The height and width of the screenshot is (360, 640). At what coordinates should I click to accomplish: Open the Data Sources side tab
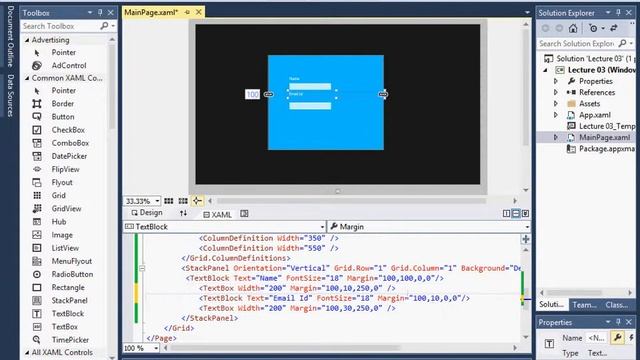tap(11, 95)
